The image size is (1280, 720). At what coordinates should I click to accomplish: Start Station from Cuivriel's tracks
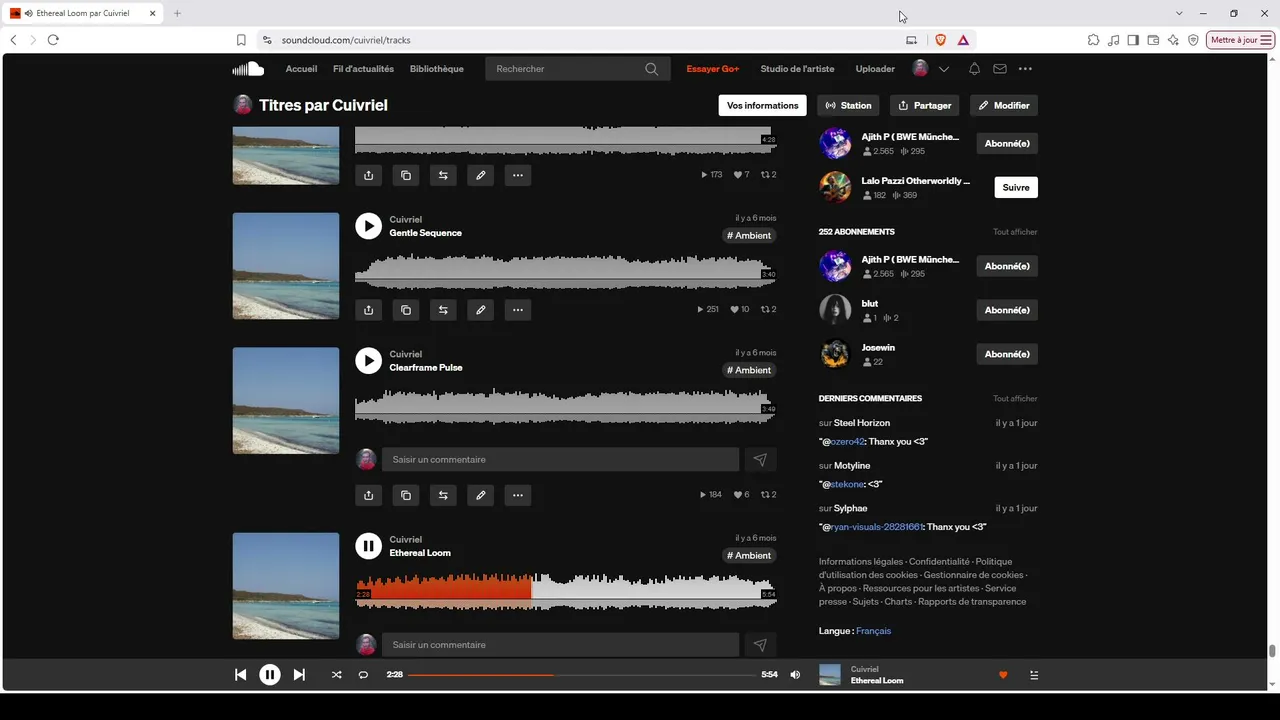click(x=849, y=105)
